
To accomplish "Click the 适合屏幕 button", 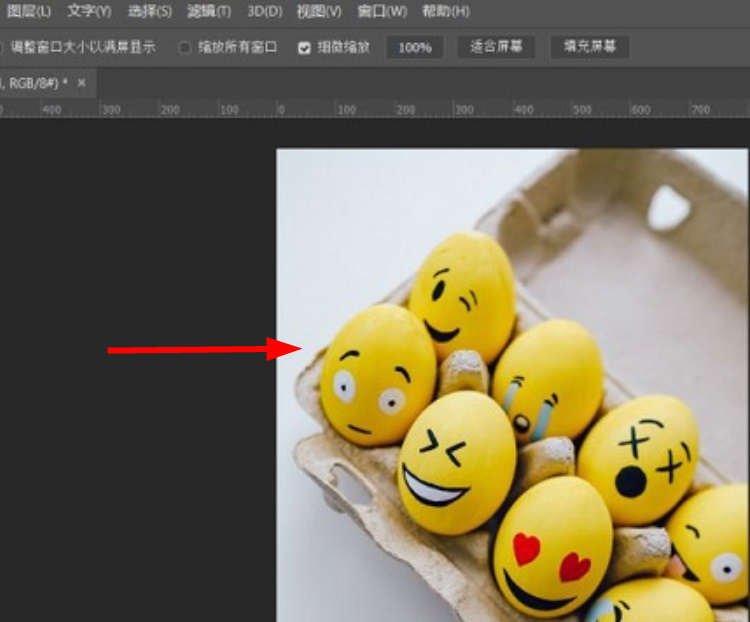I will point(496,47).
